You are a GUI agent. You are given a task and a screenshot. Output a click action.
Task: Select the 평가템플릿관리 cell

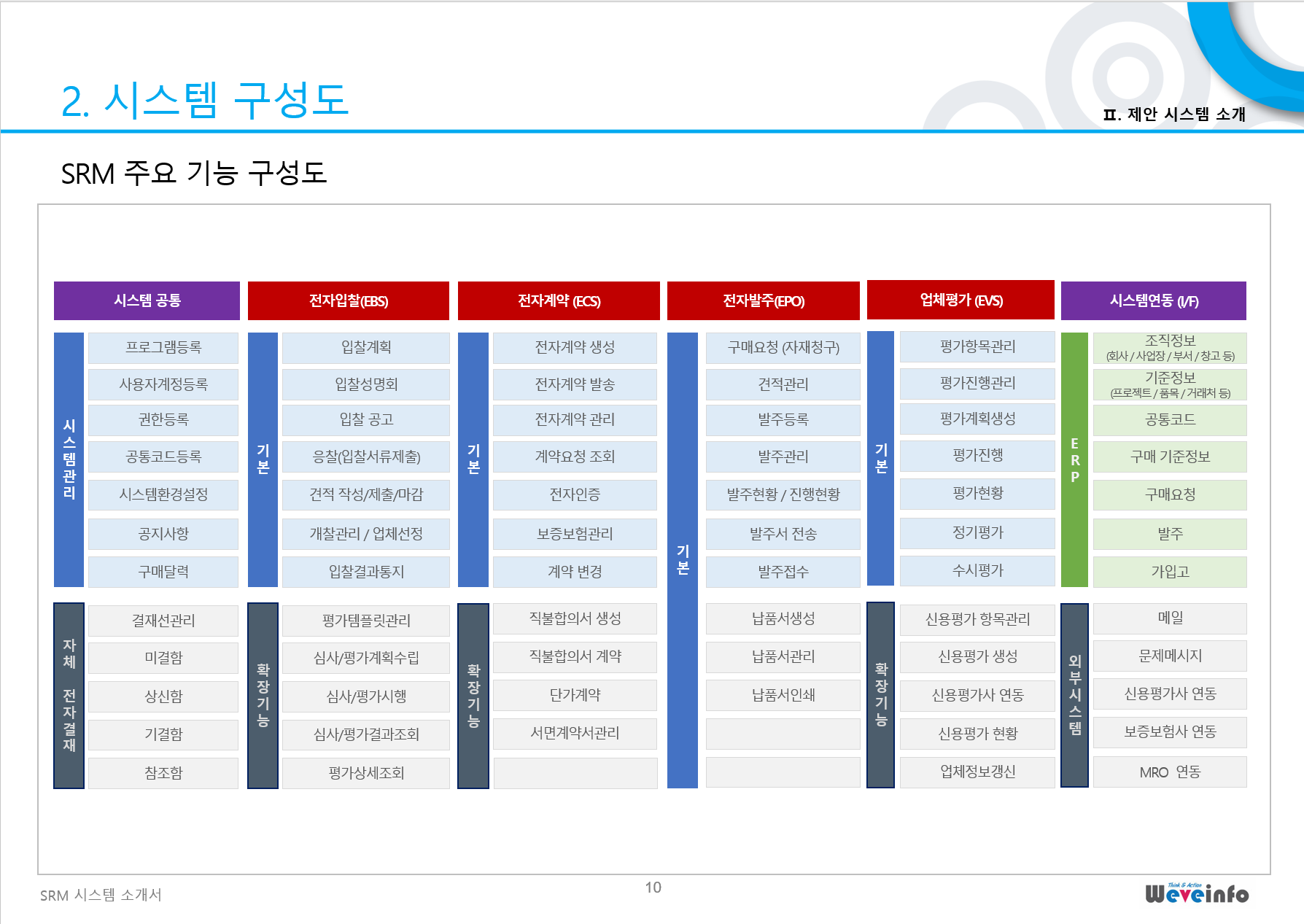[366, 621]
